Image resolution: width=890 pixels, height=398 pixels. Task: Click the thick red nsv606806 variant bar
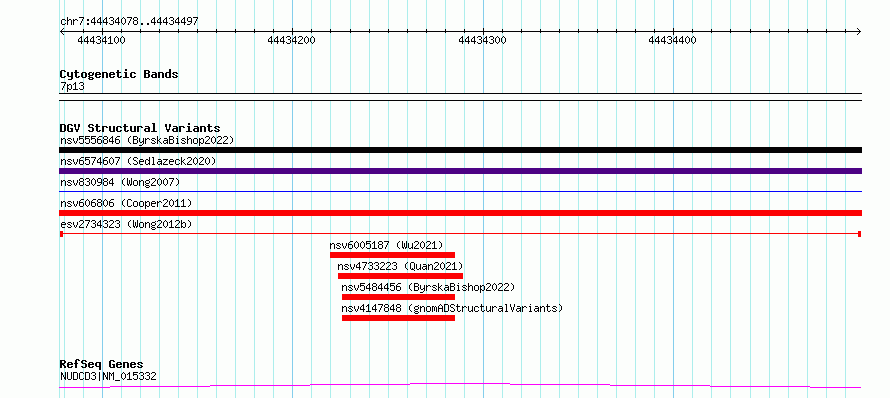click(x=460, y=213)
